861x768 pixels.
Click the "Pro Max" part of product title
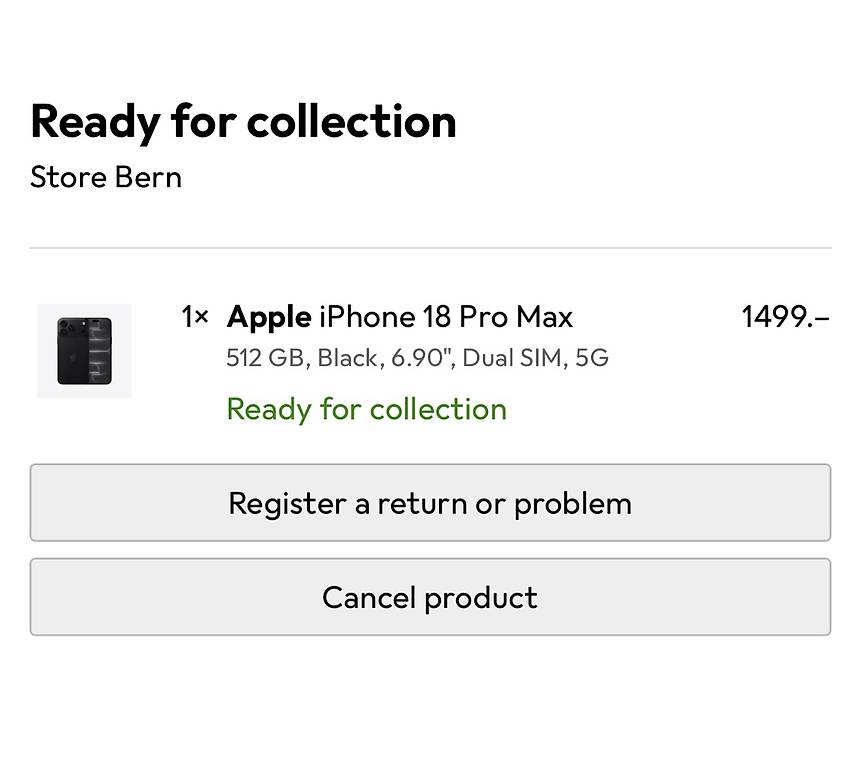(516, 317)
